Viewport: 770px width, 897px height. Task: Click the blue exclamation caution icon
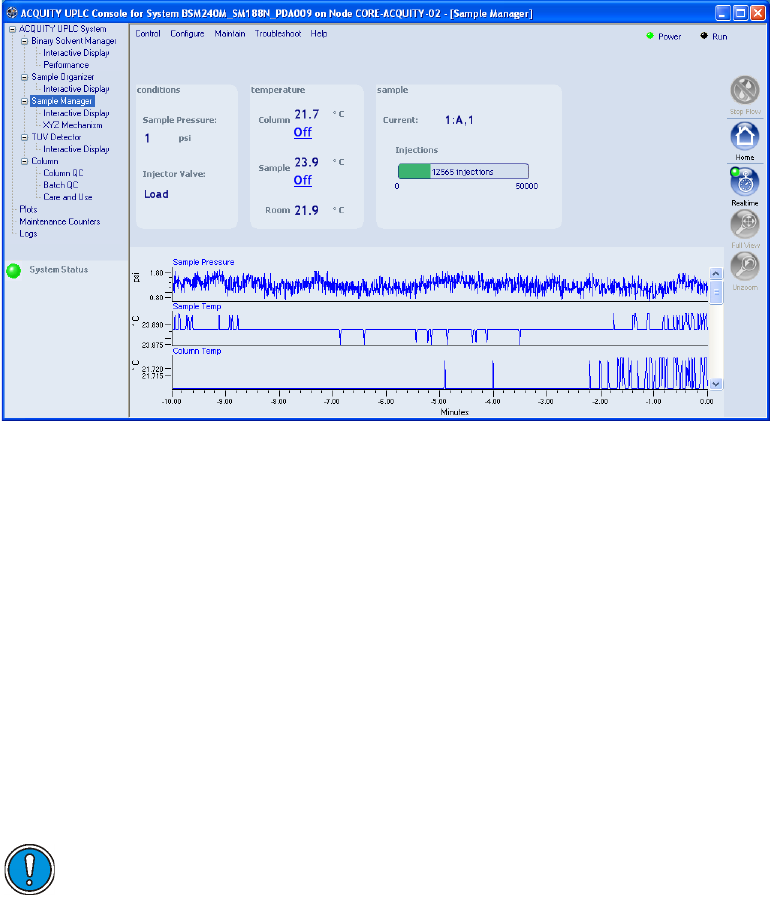30,869
